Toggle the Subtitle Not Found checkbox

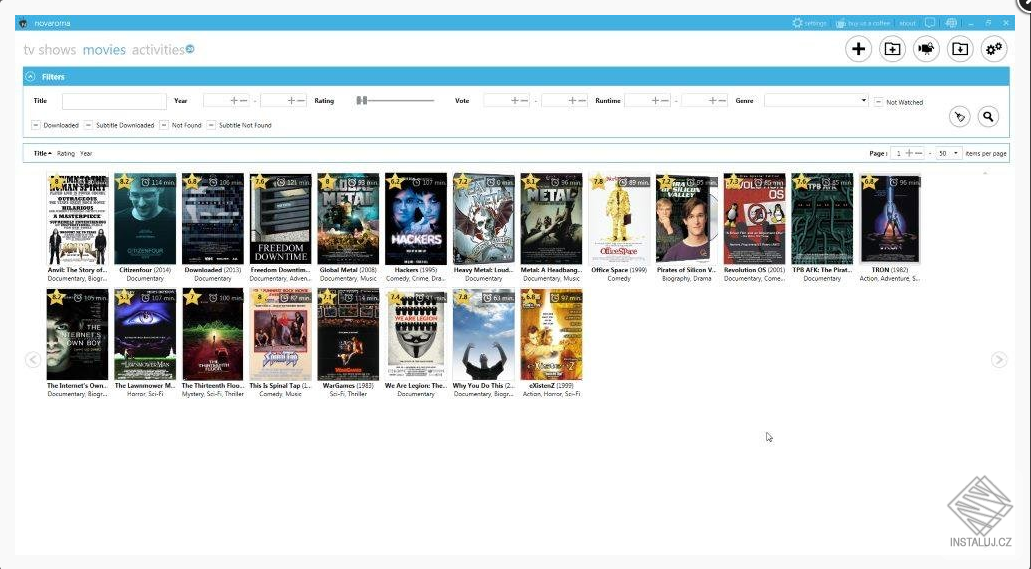tap(211, 125)
